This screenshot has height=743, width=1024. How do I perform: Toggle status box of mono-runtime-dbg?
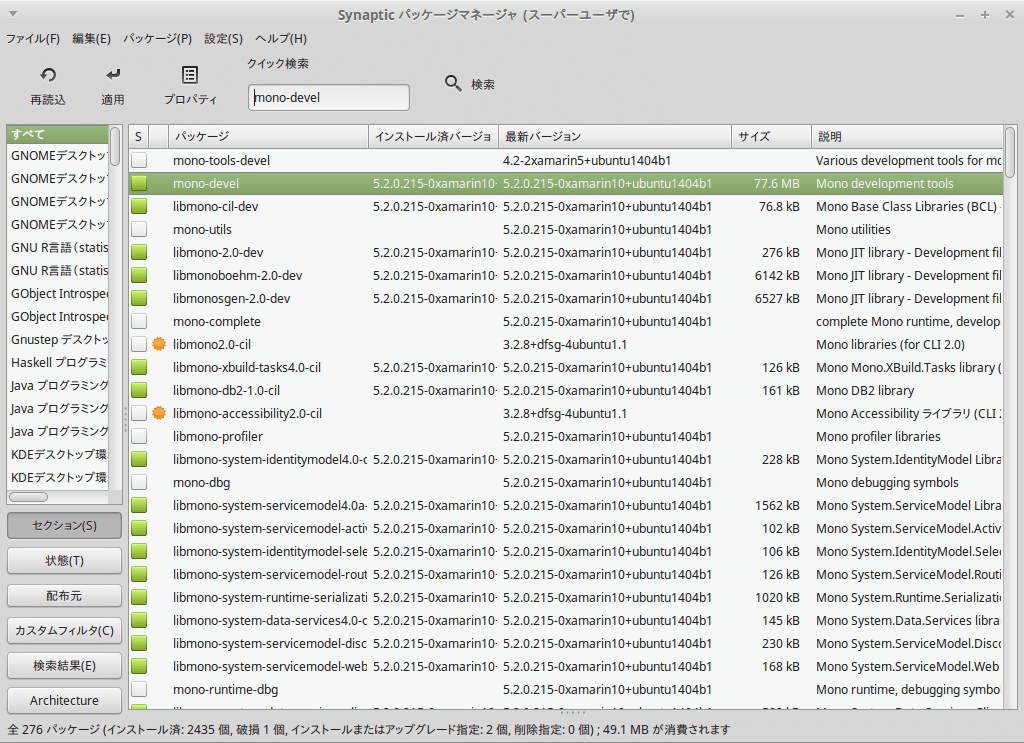pos(138,689)
